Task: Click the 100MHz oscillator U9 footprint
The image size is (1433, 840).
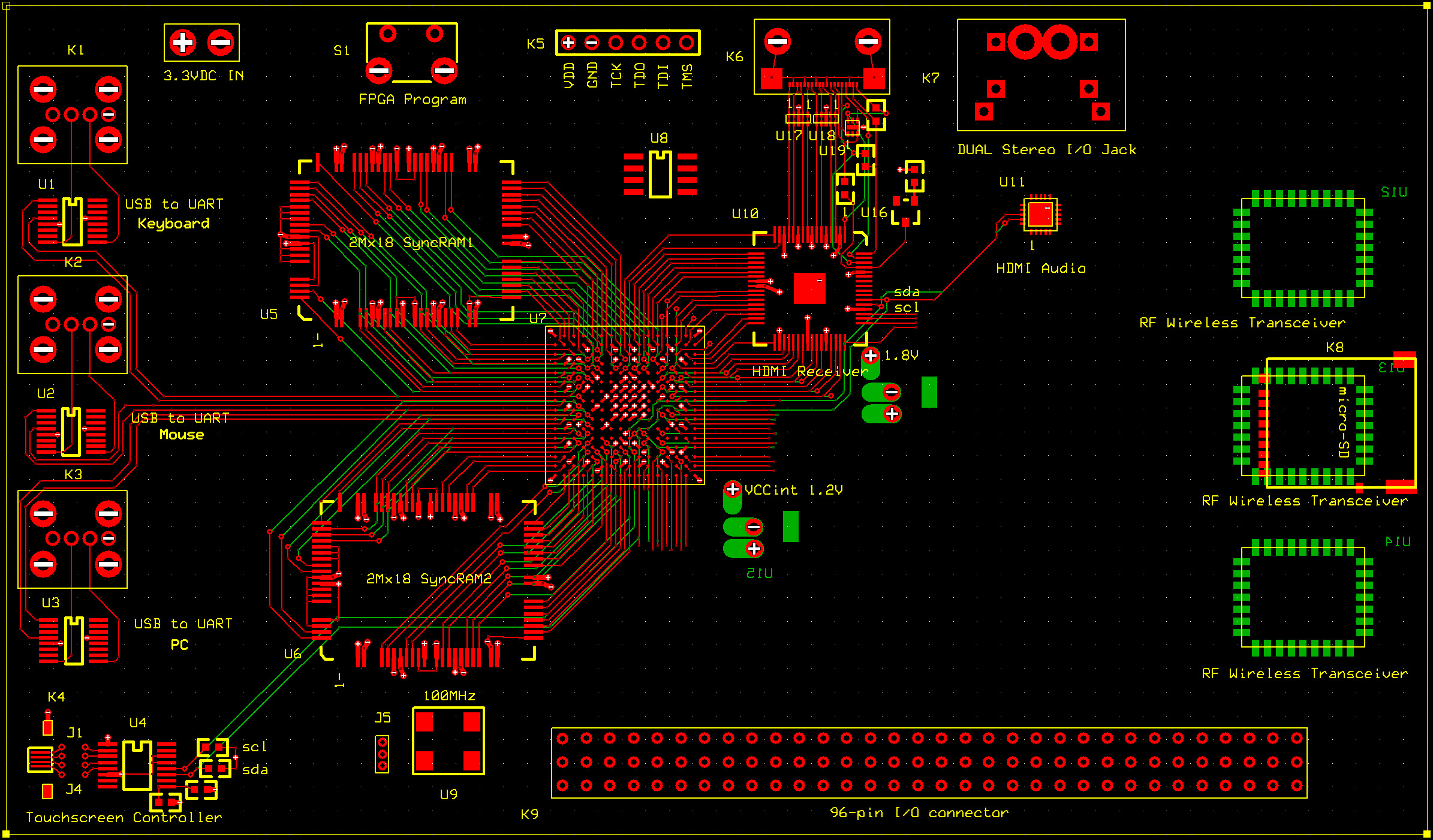Action: [x=448, y=741]
